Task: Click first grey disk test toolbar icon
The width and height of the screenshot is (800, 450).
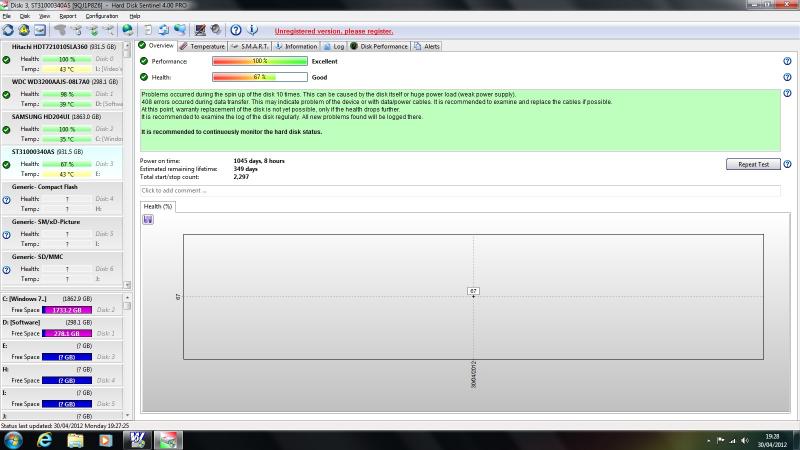Action: coord(60,31)
